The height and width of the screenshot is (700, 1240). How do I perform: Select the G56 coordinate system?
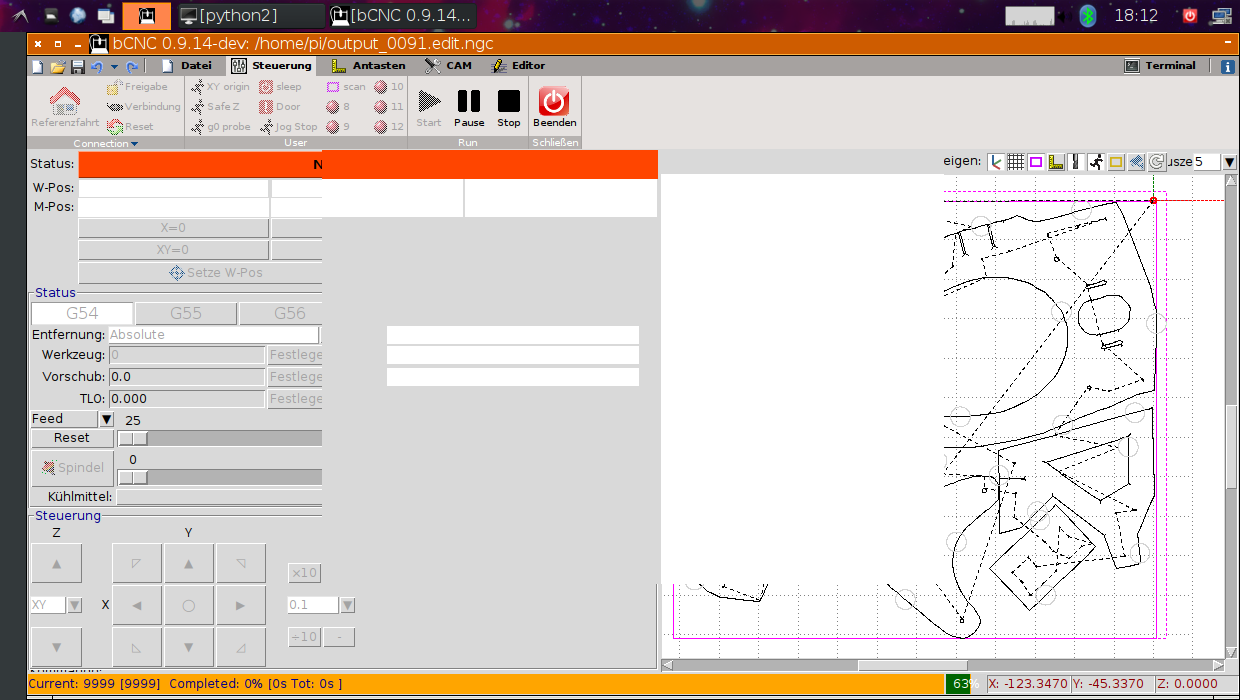pyautogui.click(x=281, y=314)
